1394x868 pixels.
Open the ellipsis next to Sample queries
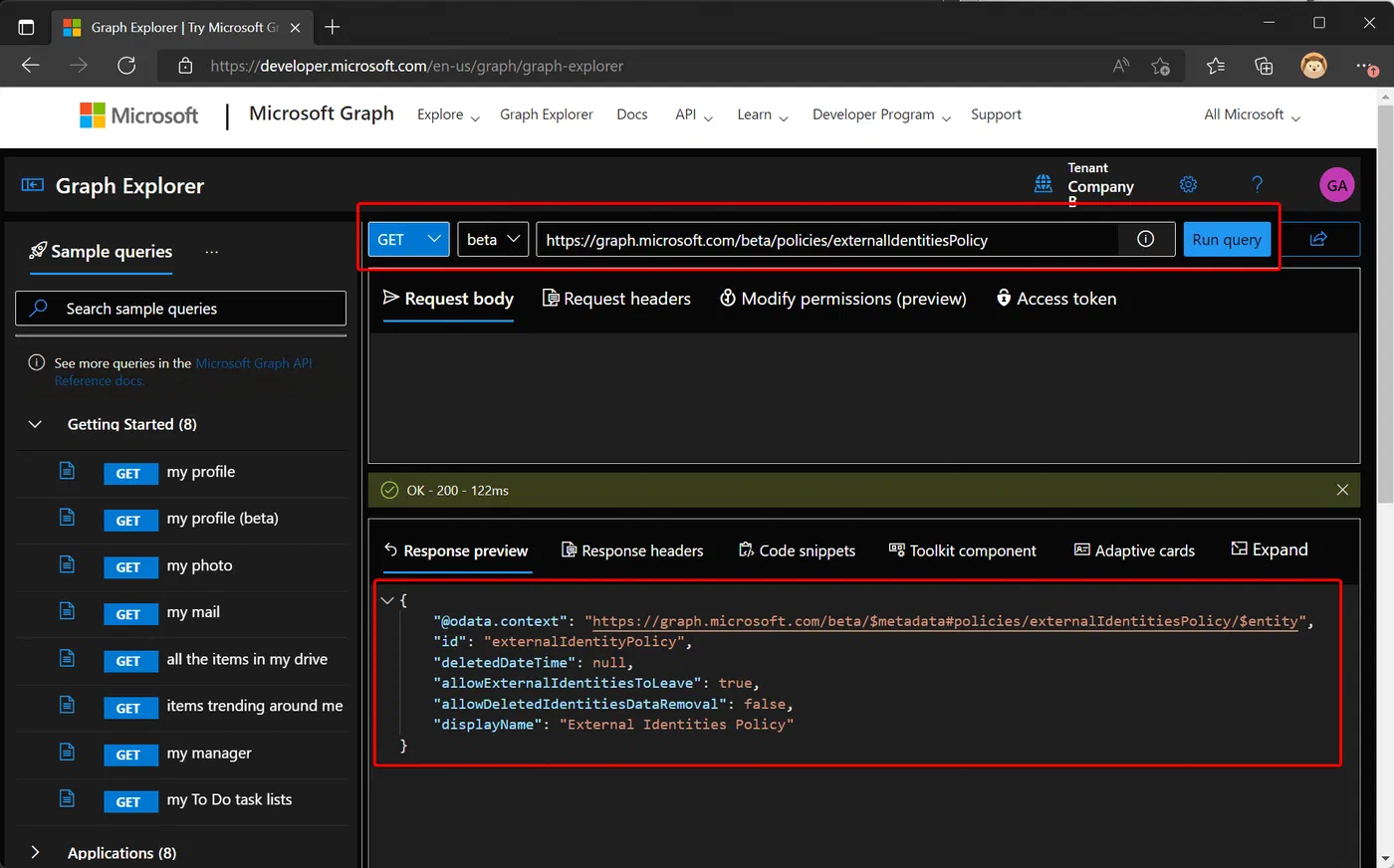(x=211, y=252)
